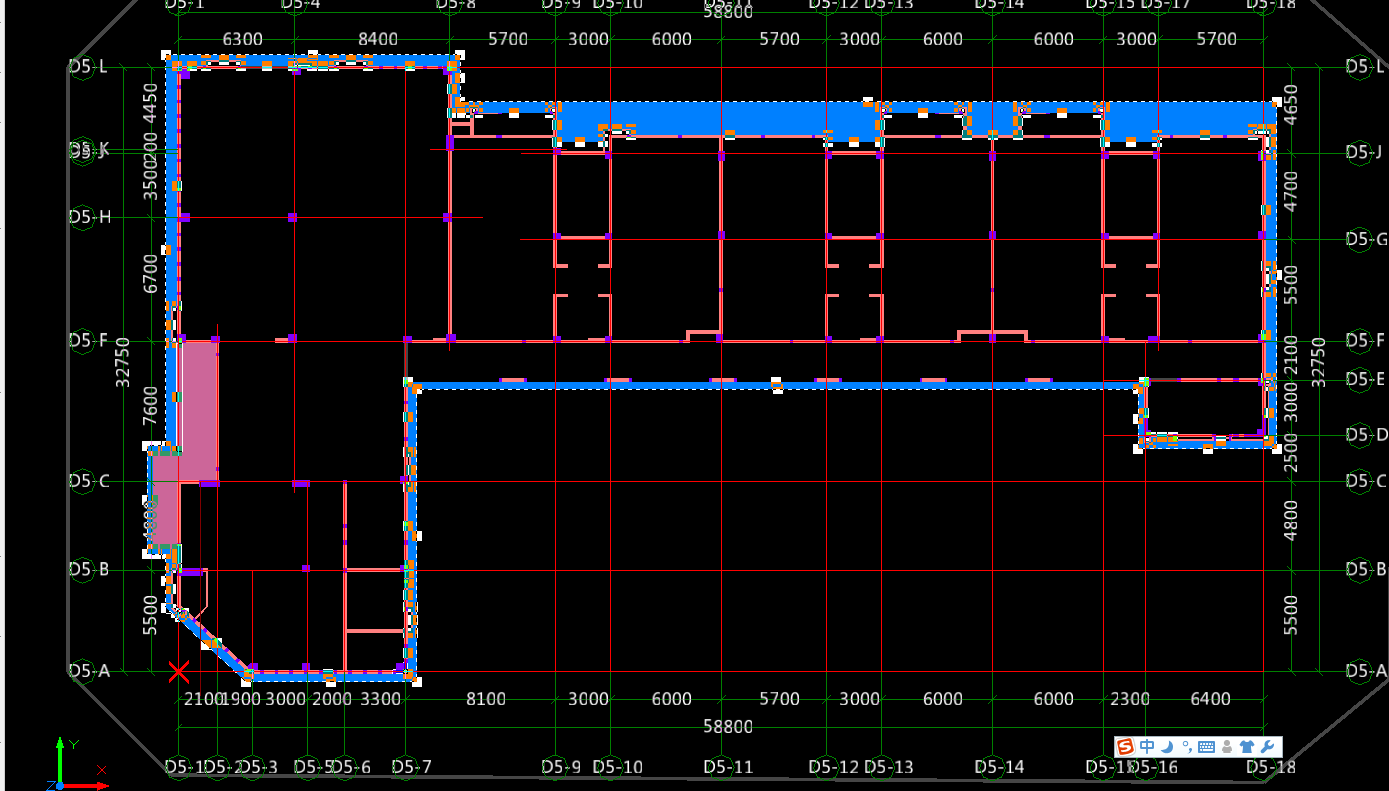Image resolution: width=1389 pixels, height=791 pixels.
Task: Click the D5-6 axis label
Action: coord(351,767)
